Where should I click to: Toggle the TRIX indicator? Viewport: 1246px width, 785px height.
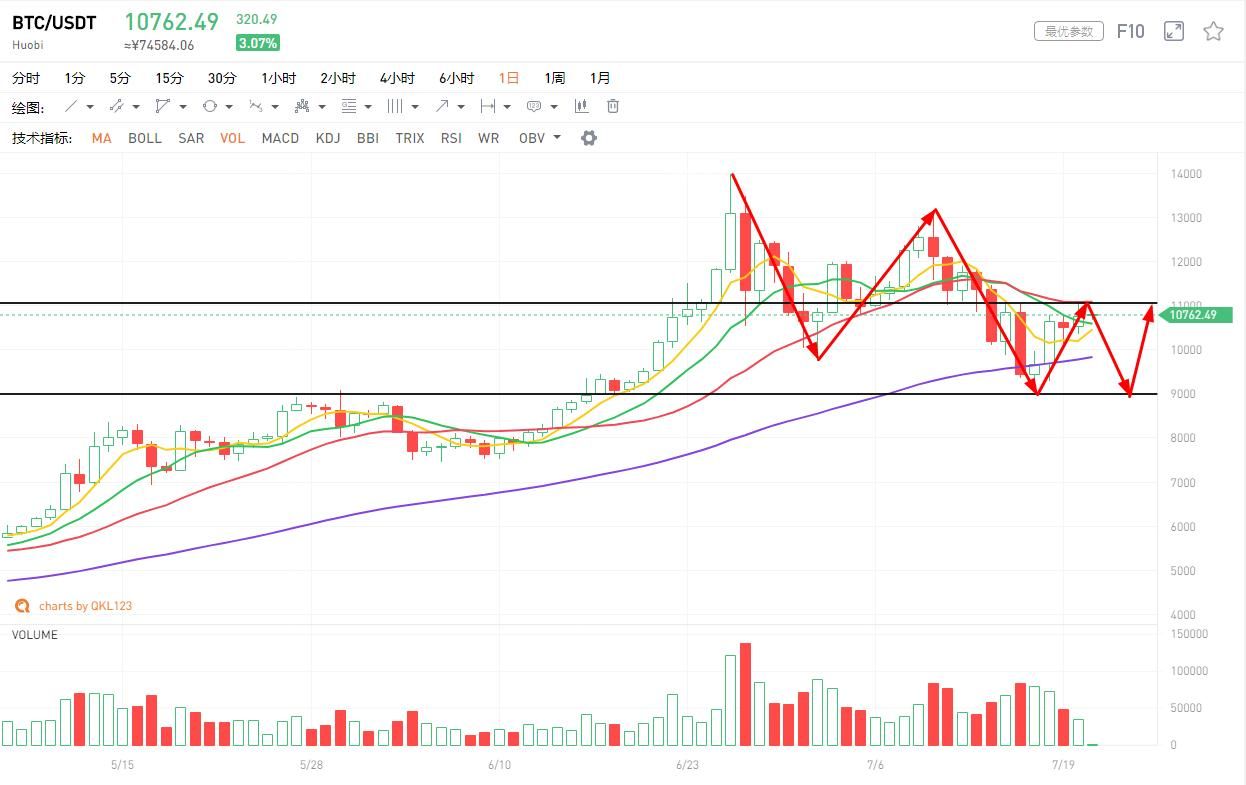[x=410, y=138]
